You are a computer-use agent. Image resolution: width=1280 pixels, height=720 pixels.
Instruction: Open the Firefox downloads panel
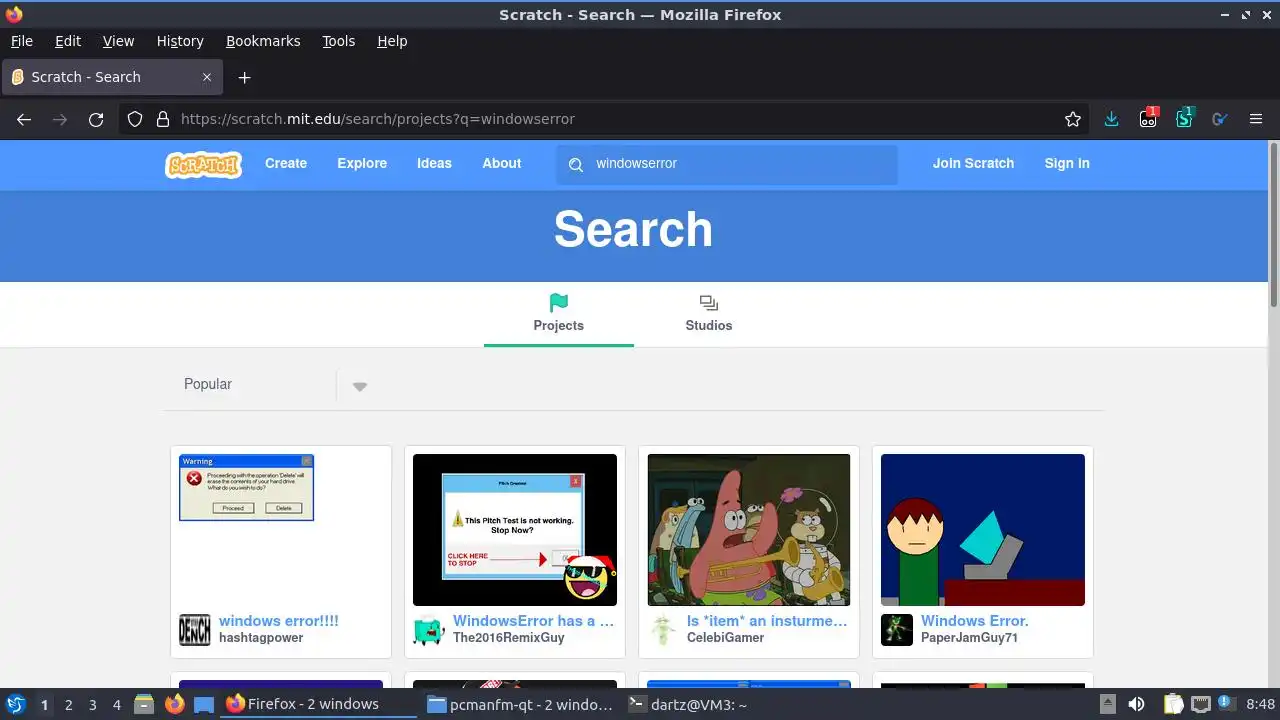(1111, 119)
